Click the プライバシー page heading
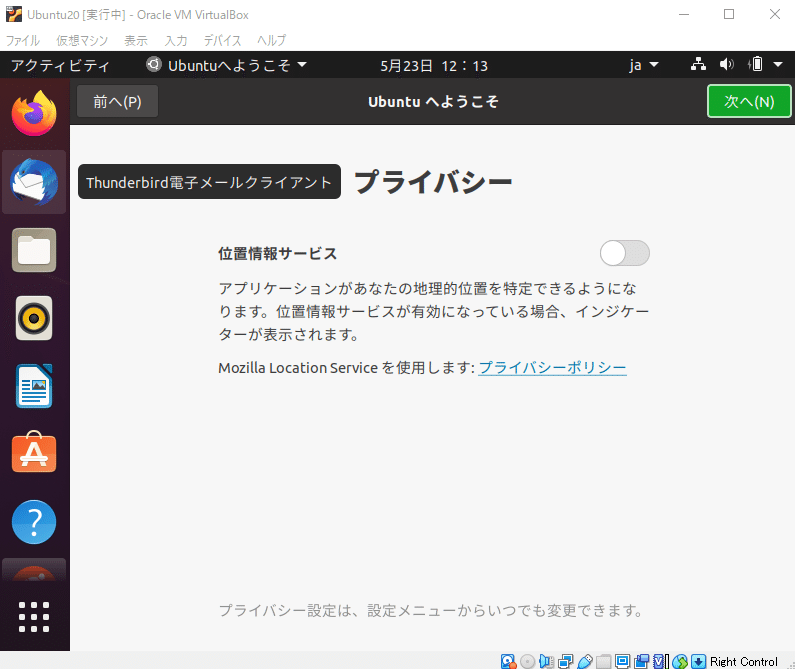The height and width of the screenshot is (669, 795). pyautogui.click(x=433, y=182)
